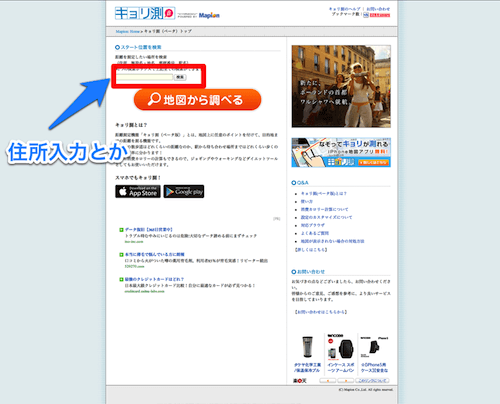Screen dimensions: 500x404
Task: Click the tumbler product thumbnail
Action: pyautogui.click(x=307, y=347)
